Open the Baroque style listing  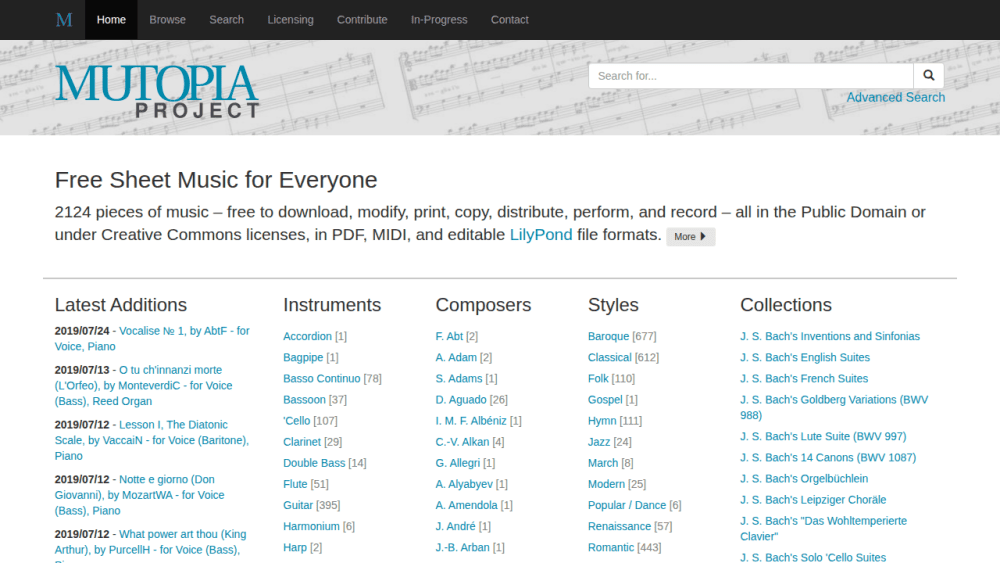click(x=608, y=336)
